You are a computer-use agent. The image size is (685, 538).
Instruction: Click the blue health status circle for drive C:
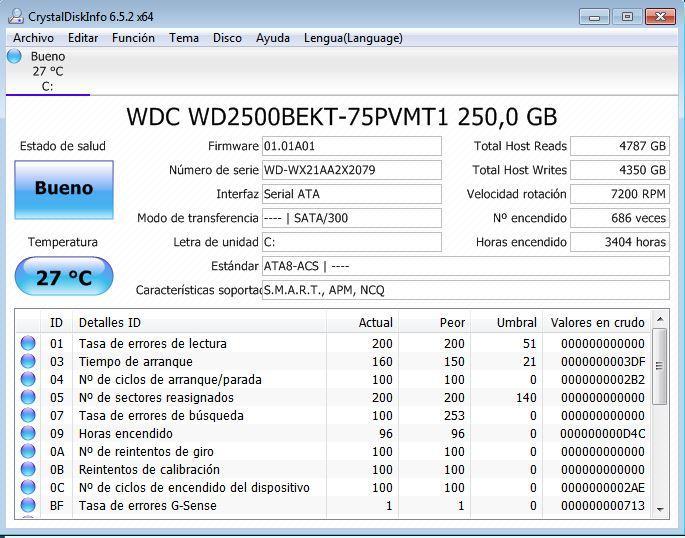(x=14, y=56)
